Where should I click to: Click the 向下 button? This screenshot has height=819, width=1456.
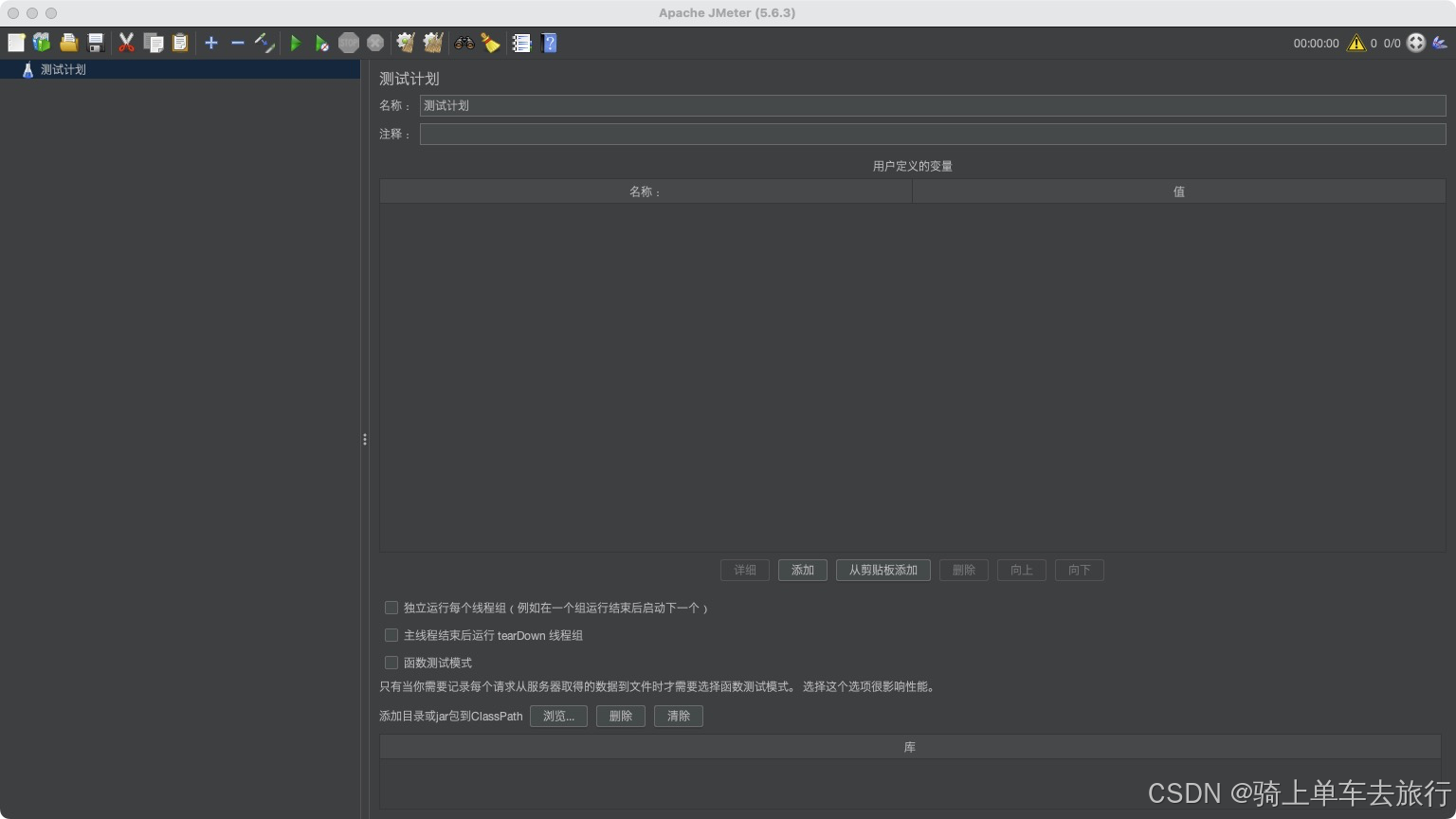tap(1080, 570)
